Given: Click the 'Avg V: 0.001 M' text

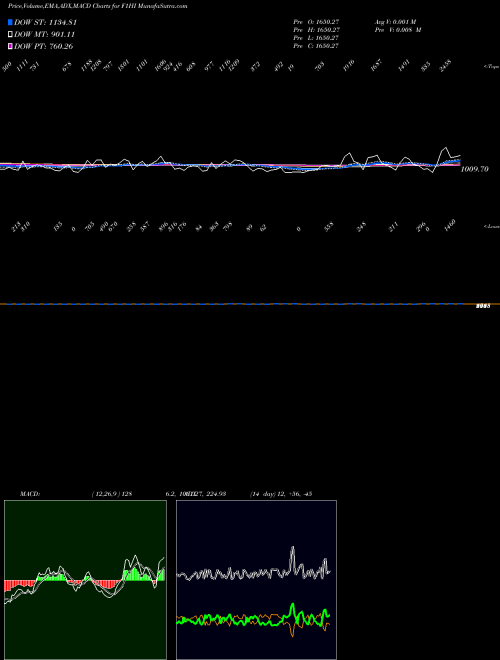Looking at the screenshot, I should [395, 22].
